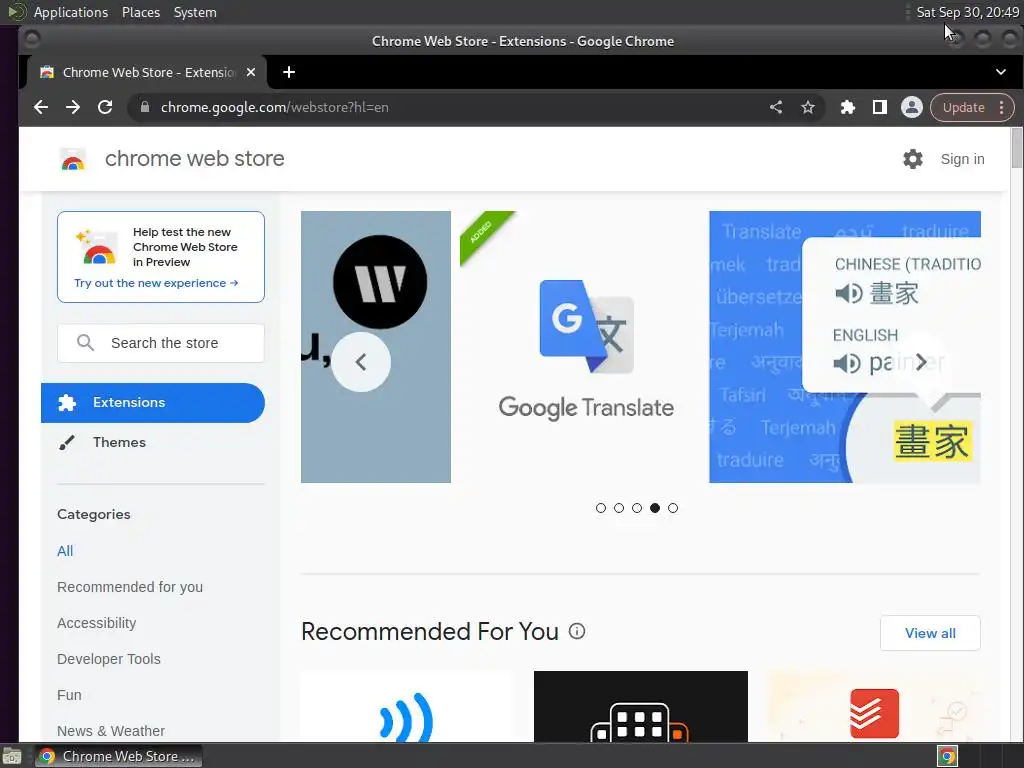Bookmark this tab with the star icon
1024x768 pixels.
[808, 107]
